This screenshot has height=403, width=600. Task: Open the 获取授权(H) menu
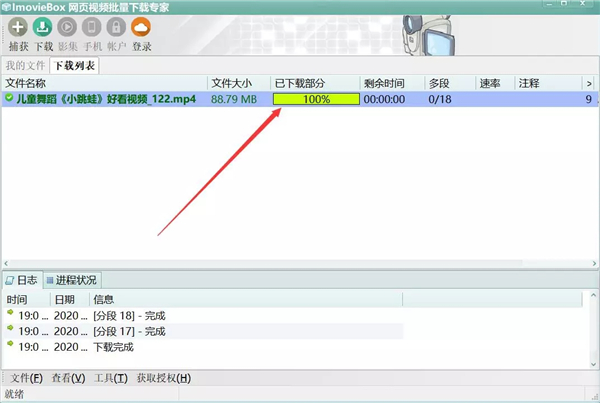(x=163, y=378)
